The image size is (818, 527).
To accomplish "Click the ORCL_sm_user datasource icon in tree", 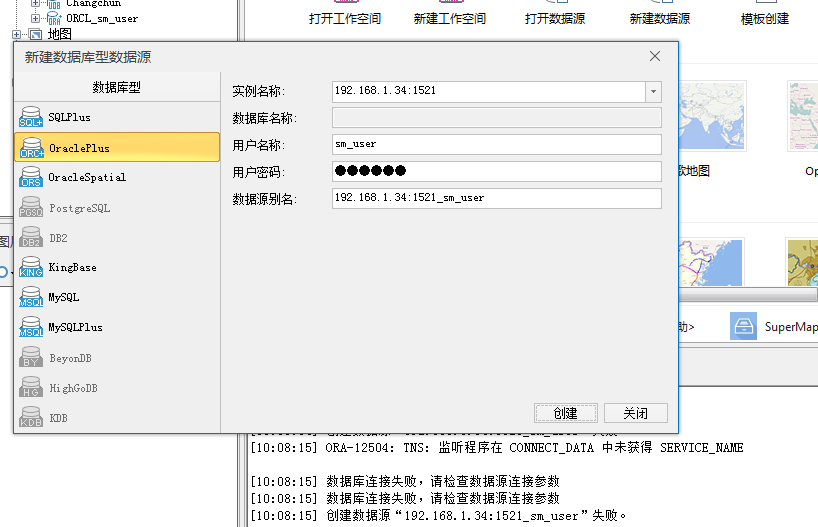I will 54,19.
